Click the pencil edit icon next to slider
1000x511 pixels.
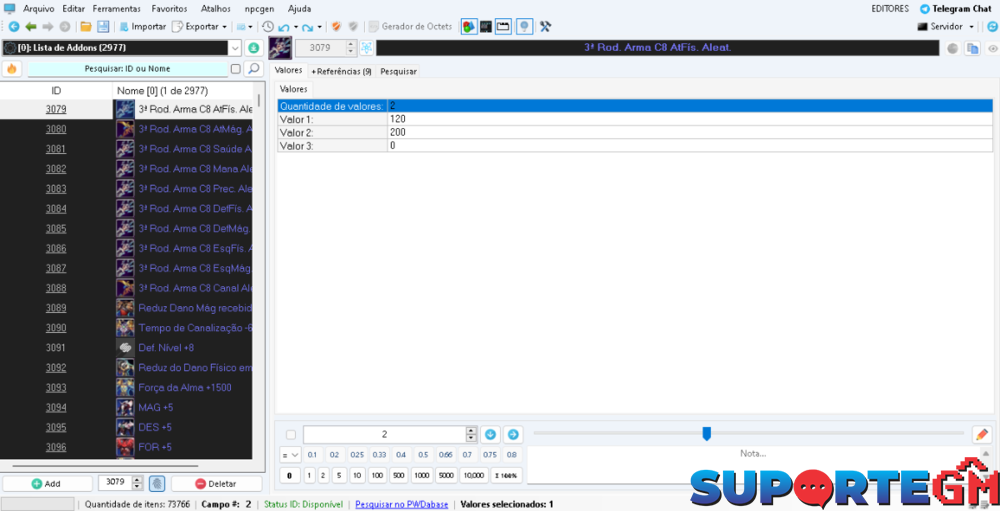(981, 434)
